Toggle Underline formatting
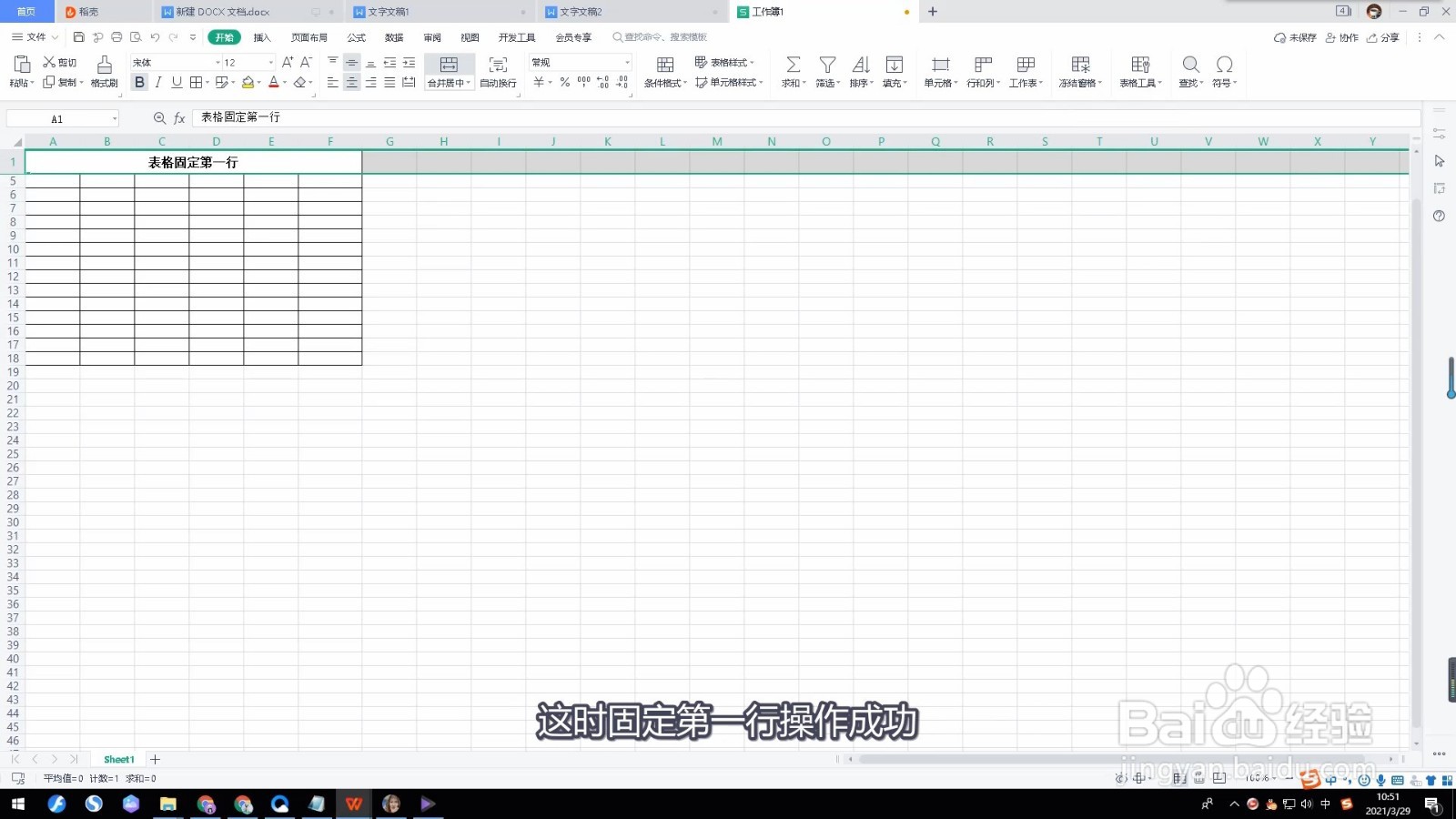Screen dimensions: 1456x819 pos(177,83)
